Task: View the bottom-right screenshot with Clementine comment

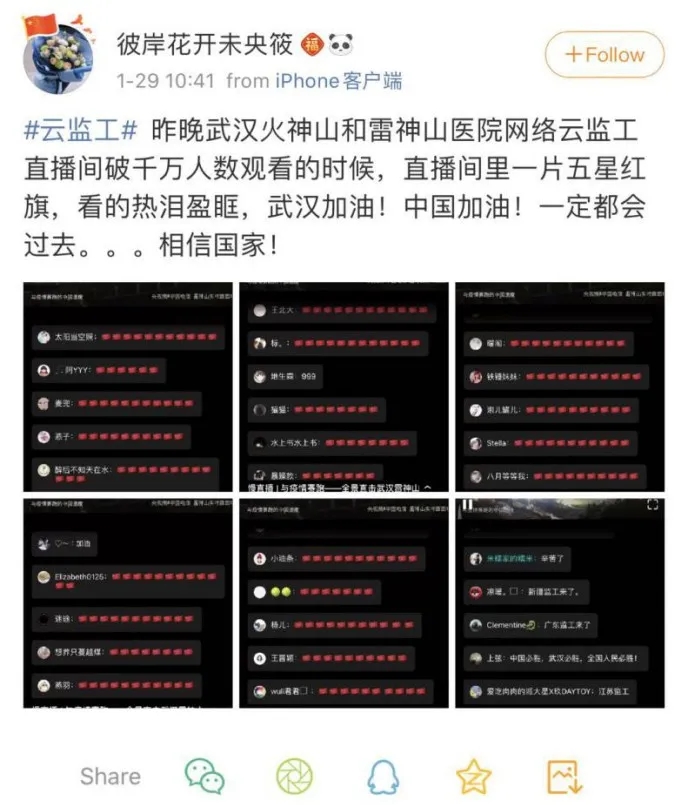Action: (x=560, y=603)
